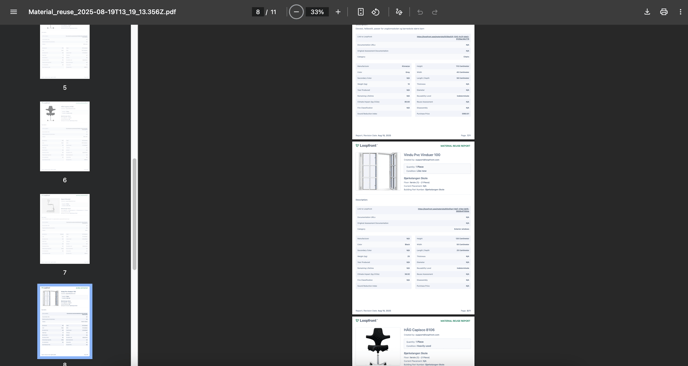
Task: Click the zoom in plus button
Action: click(x=338, y=12)
